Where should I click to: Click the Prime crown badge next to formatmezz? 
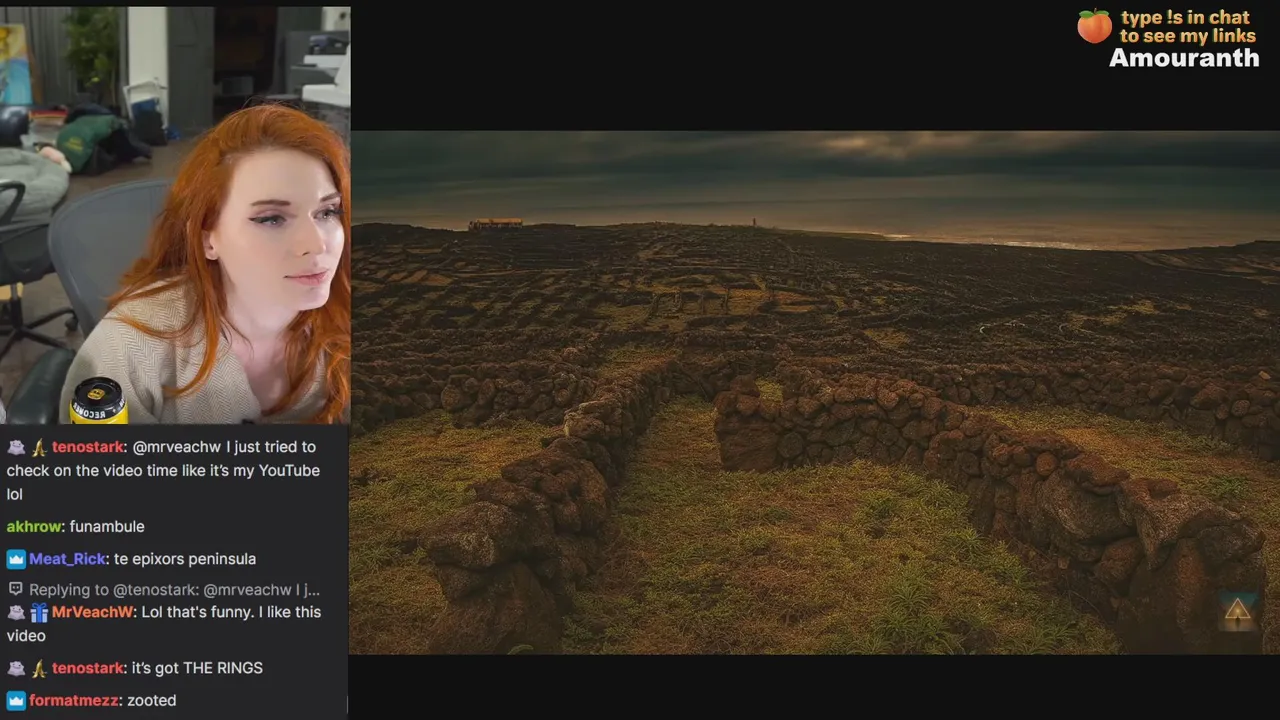click(16, 701)
